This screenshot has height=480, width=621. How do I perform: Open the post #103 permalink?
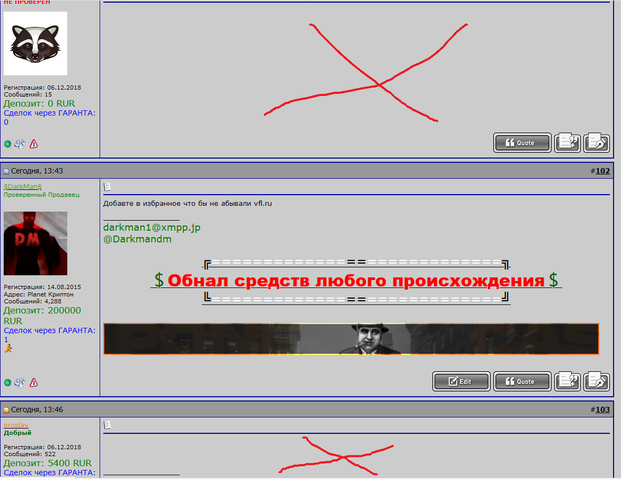[x=601, y=410]
